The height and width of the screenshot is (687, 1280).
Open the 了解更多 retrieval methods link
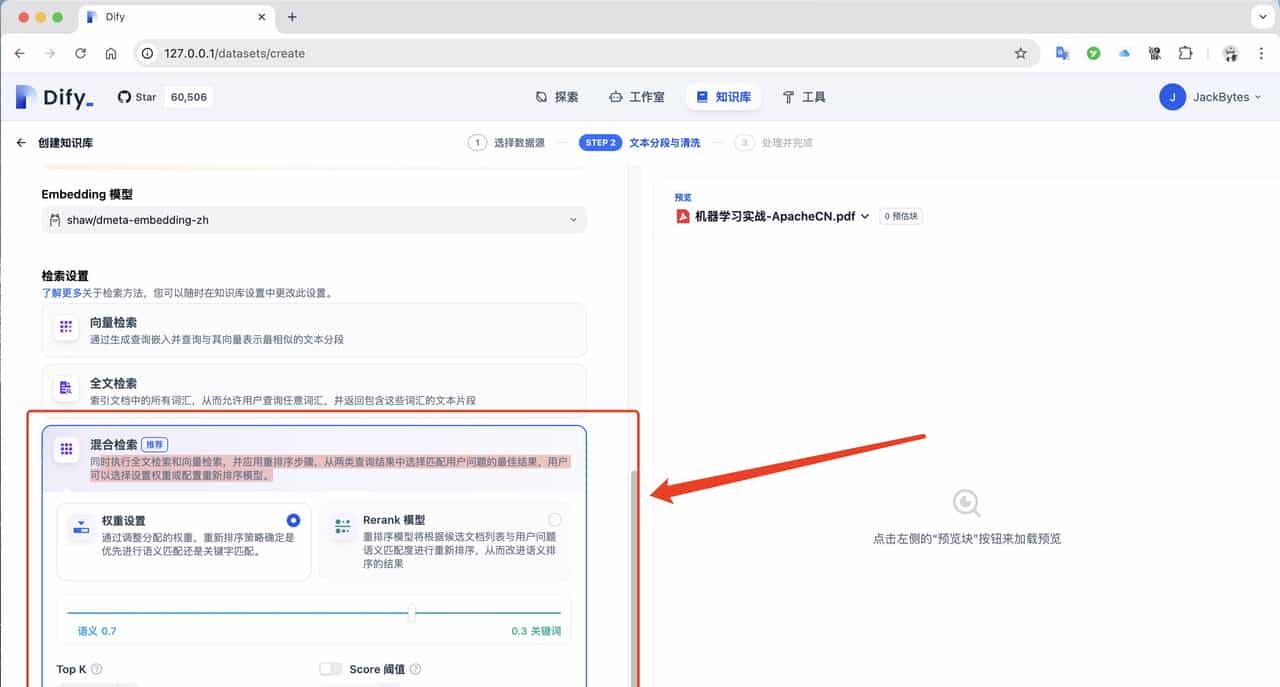pos(59,290)
